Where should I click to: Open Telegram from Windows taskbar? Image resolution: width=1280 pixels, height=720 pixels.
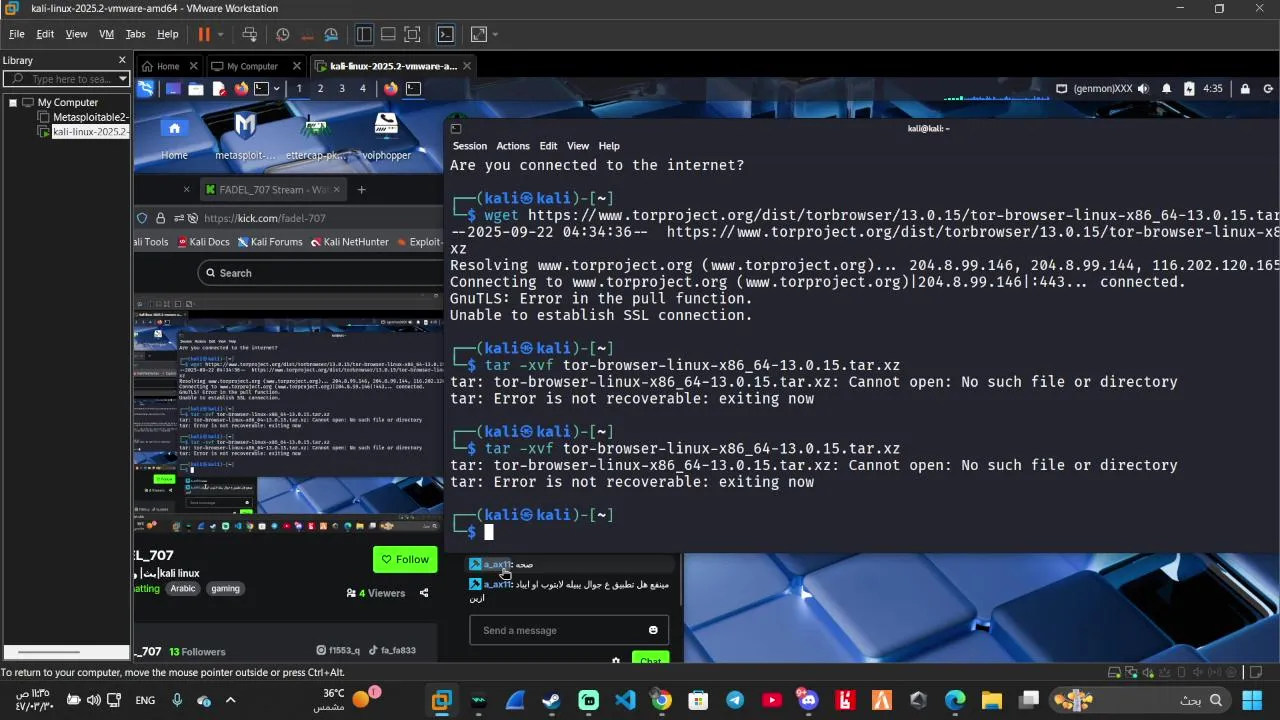point(735,700)
